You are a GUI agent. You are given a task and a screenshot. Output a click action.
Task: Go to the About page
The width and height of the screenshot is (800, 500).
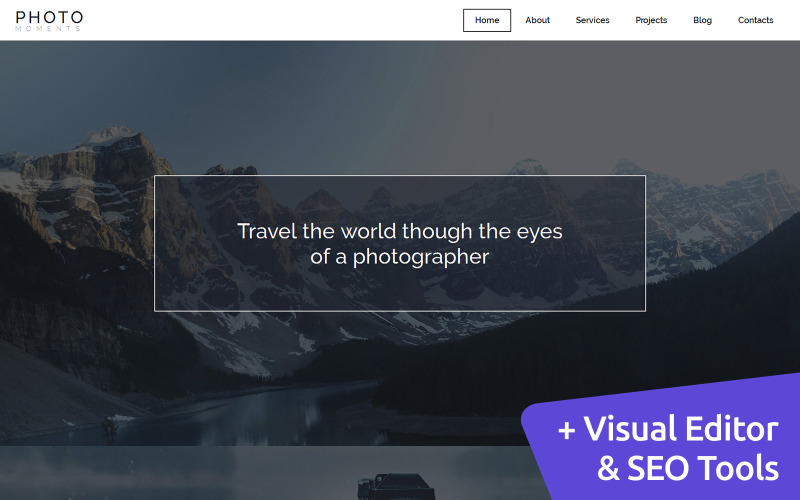[x=537, y=20]
